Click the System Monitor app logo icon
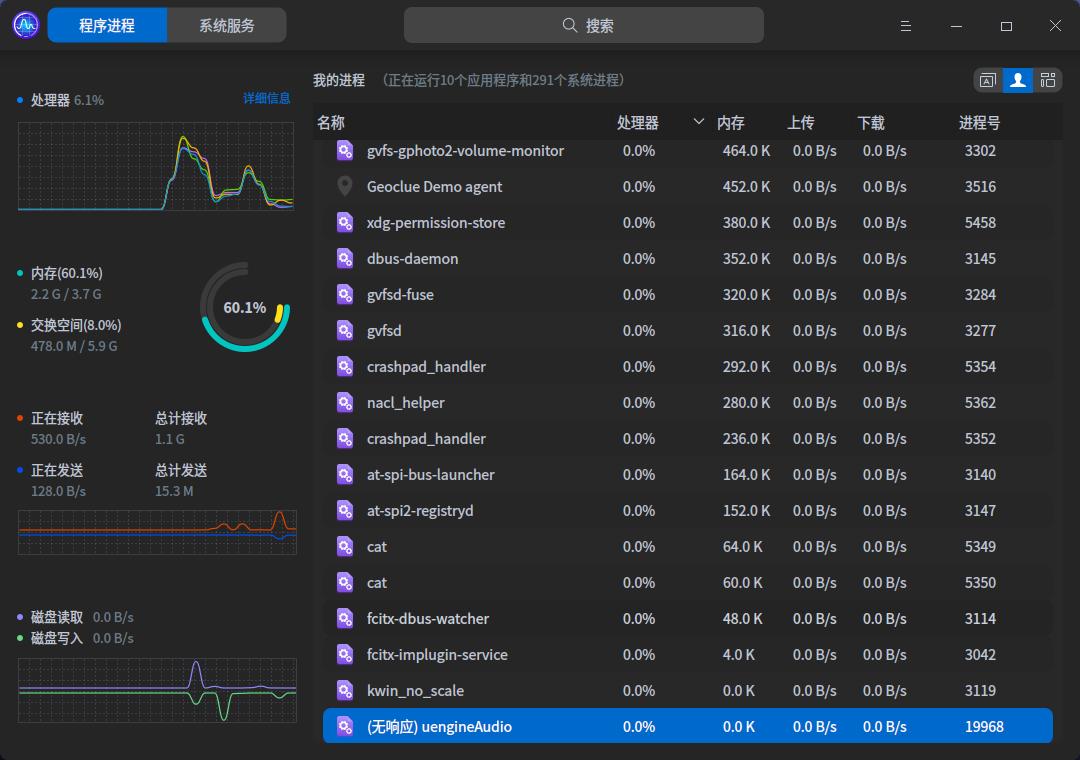Image resolution: width=1080 pixels, height=760 pixels. click(25, 25)
